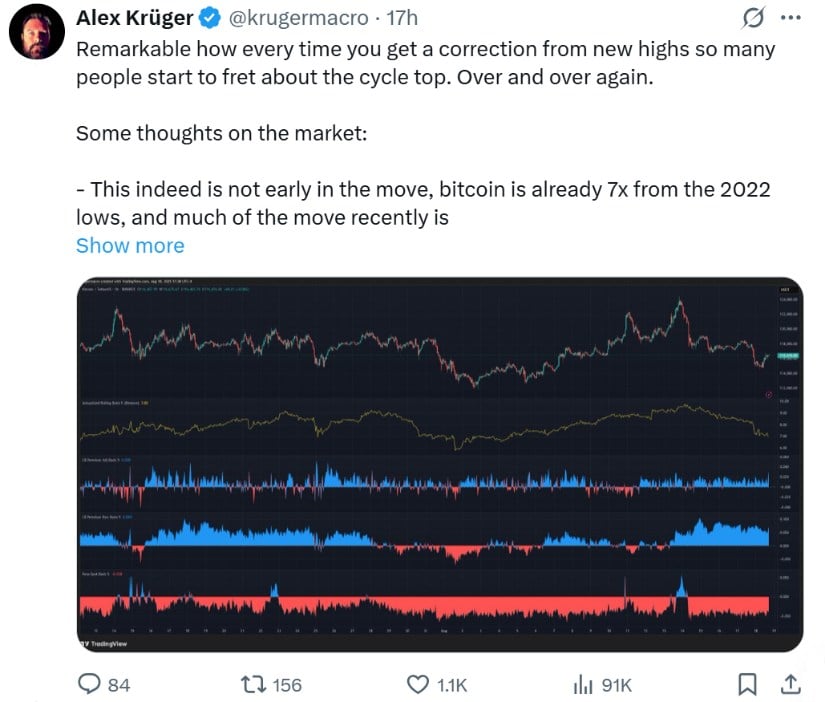The width and height of the screenshot is (825, 702).
Task: View post analytics bar-chart icon
Action: [583, 685]
